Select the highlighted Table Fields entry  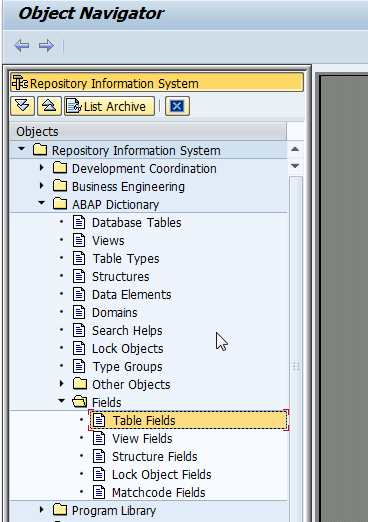point(189,420)
